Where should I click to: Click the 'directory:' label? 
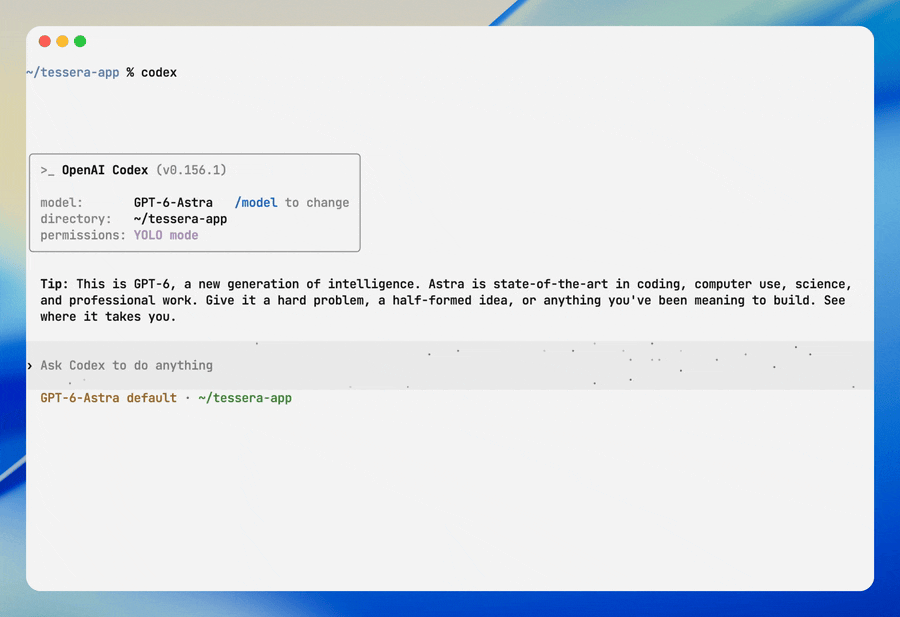pos(76,219)
